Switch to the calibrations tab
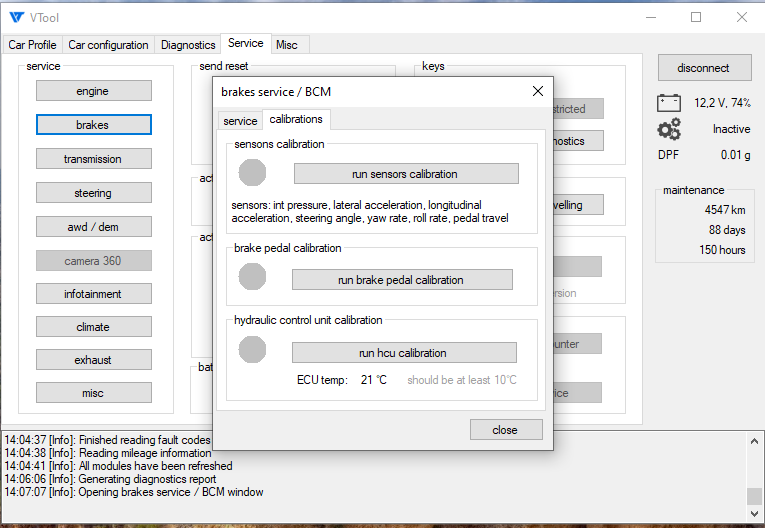The height and width of the screenshot is (528, 765). (x=296, y=119)
